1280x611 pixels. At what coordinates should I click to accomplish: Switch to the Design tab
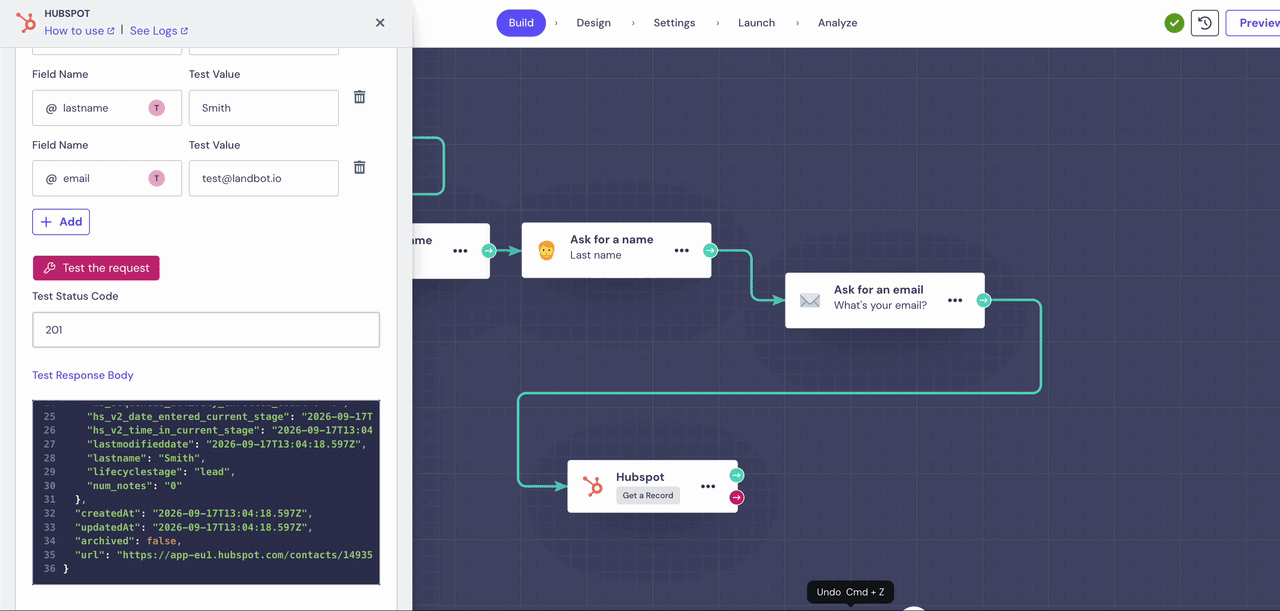pyautogui.click(x=593, y=23)
